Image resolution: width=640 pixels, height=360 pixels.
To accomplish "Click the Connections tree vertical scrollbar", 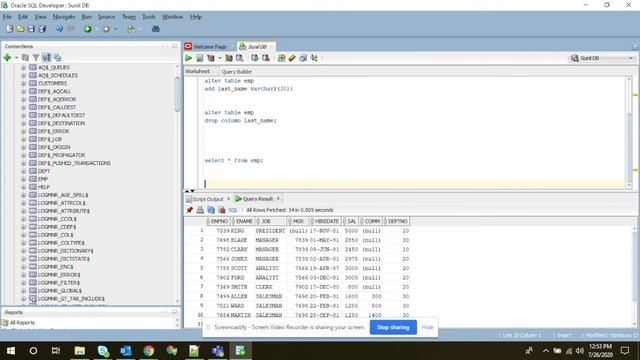I will pos(178,95).
